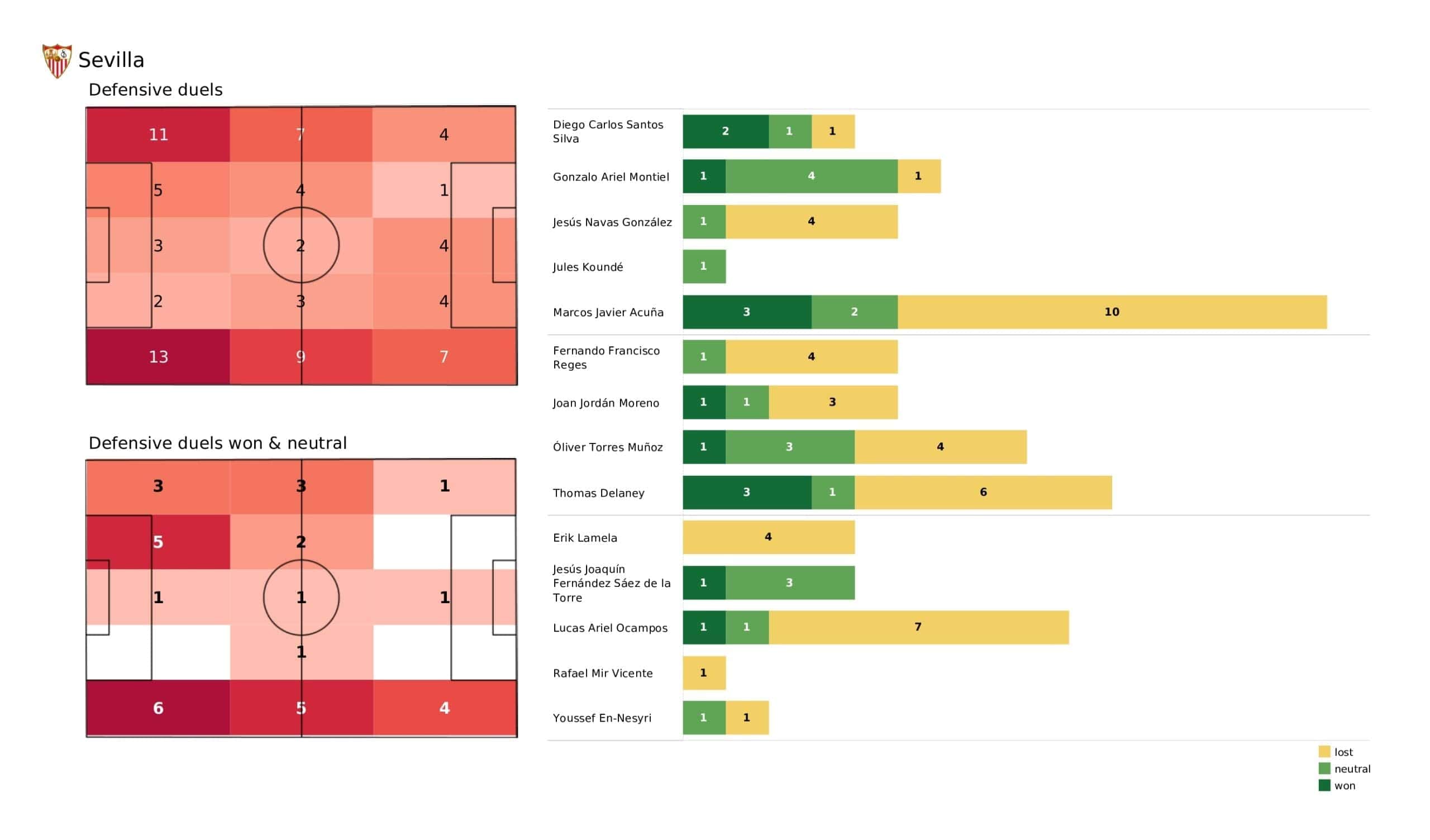Click Erik Lamela's lost bar
Viewport: 1430px width, 840px height.
click(x=768, y=537)
